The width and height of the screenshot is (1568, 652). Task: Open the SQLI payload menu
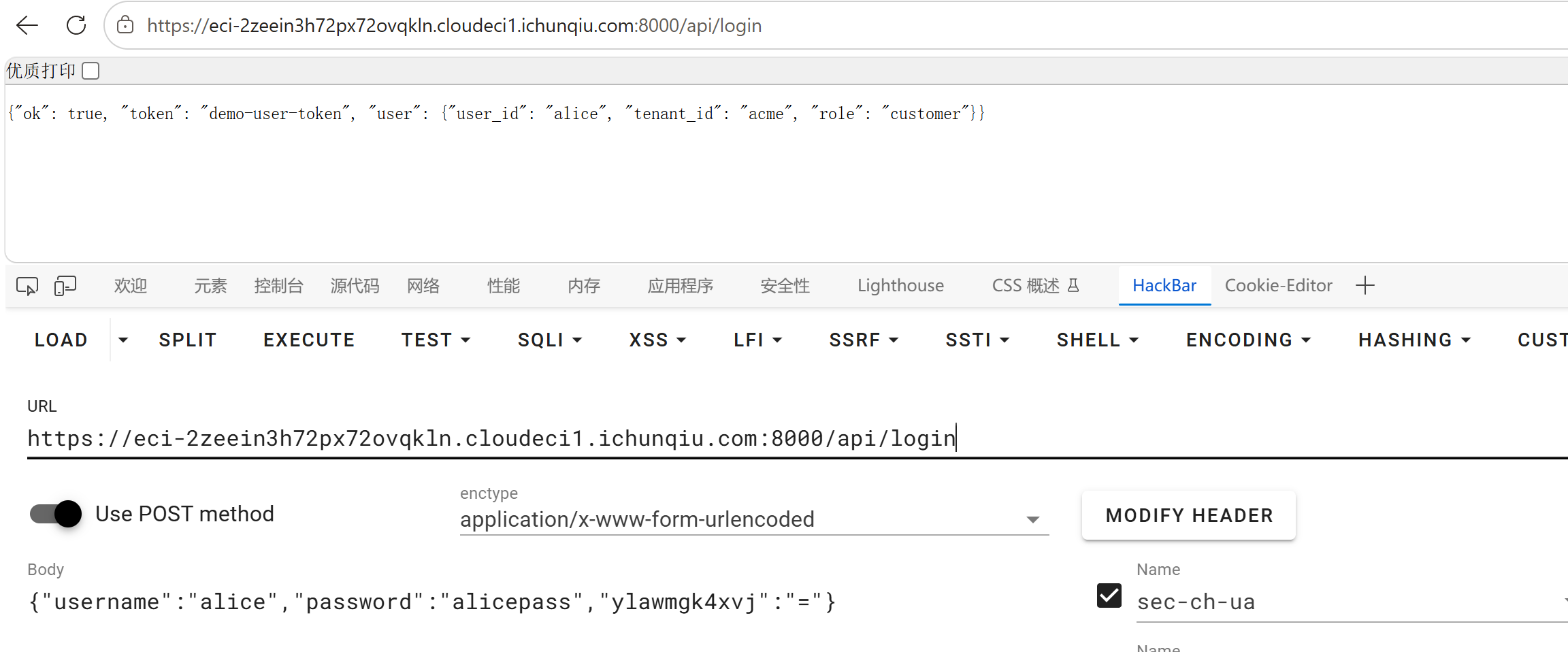click(x=549, y=340)
